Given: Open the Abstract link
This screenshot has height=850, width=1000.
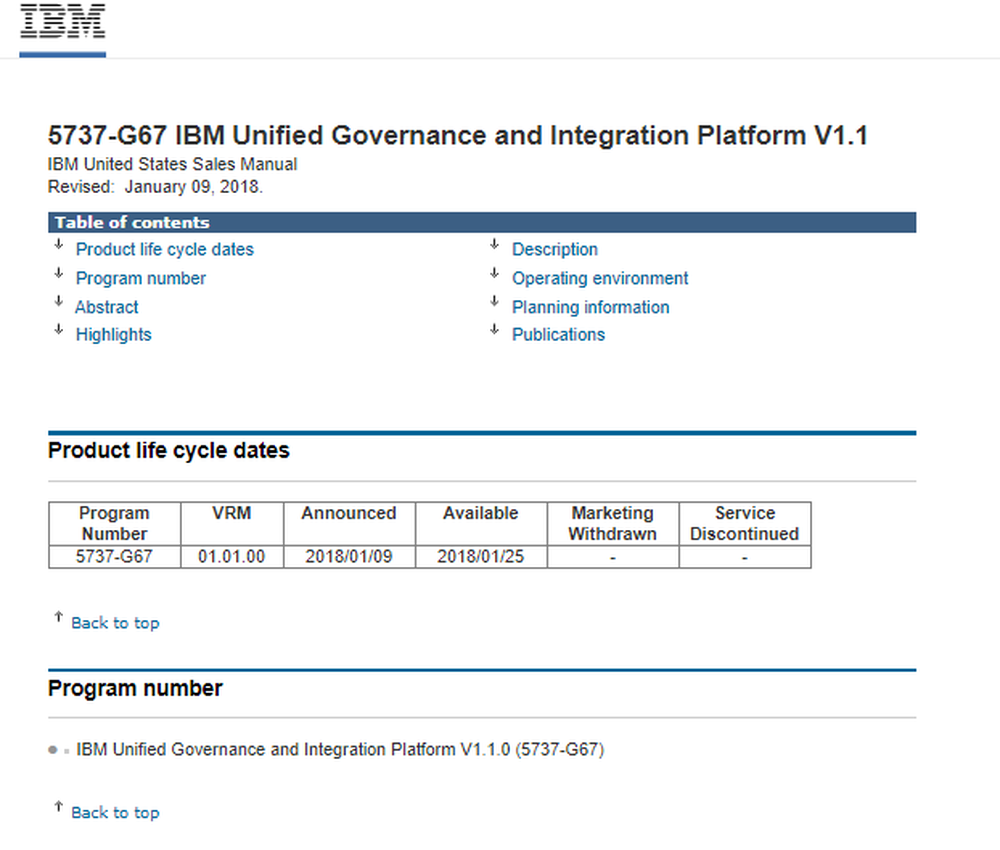Looking at the screenshot, I should 107,307.
